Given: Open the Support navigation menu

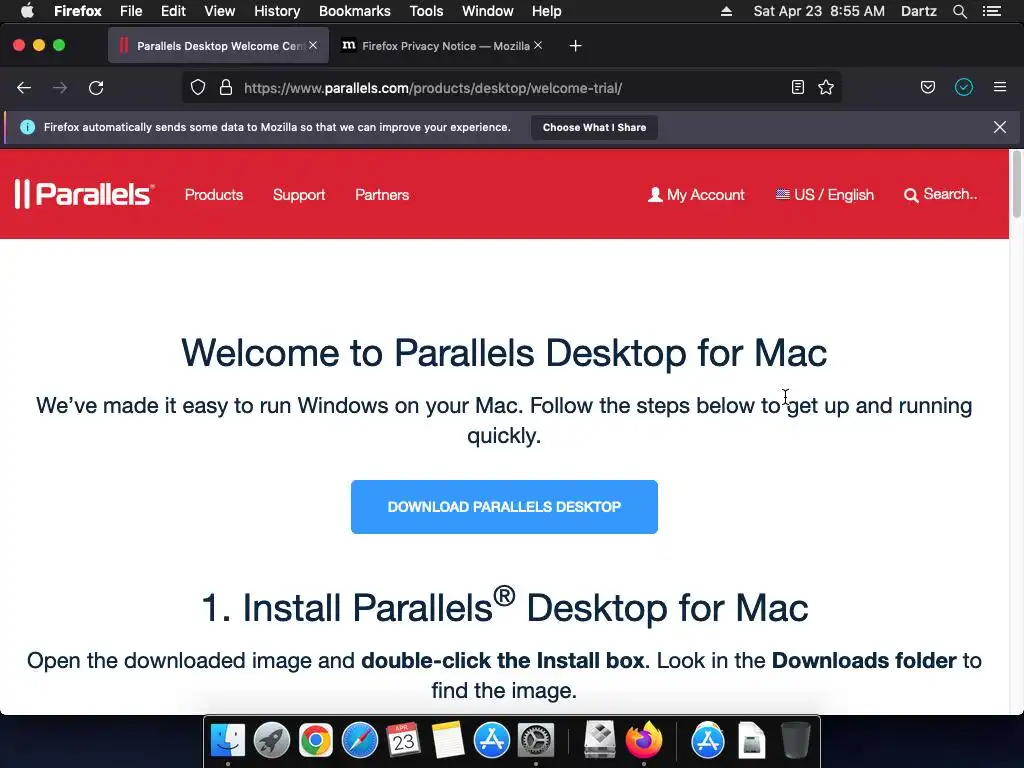Looking at the screenshot, I should tap(299, 195).
